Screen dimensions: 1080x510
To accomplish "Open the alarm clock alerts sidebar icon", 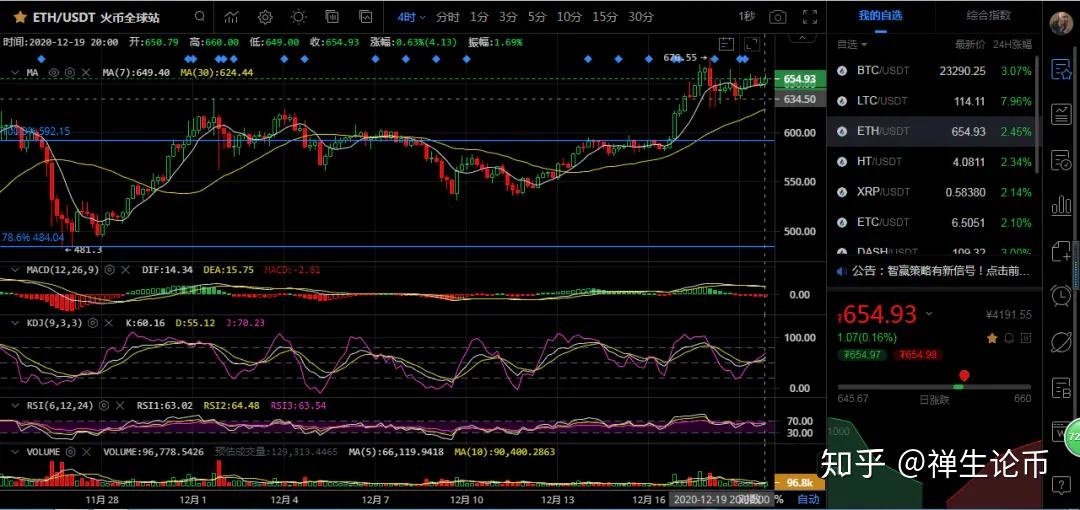I will point(1061,296).
